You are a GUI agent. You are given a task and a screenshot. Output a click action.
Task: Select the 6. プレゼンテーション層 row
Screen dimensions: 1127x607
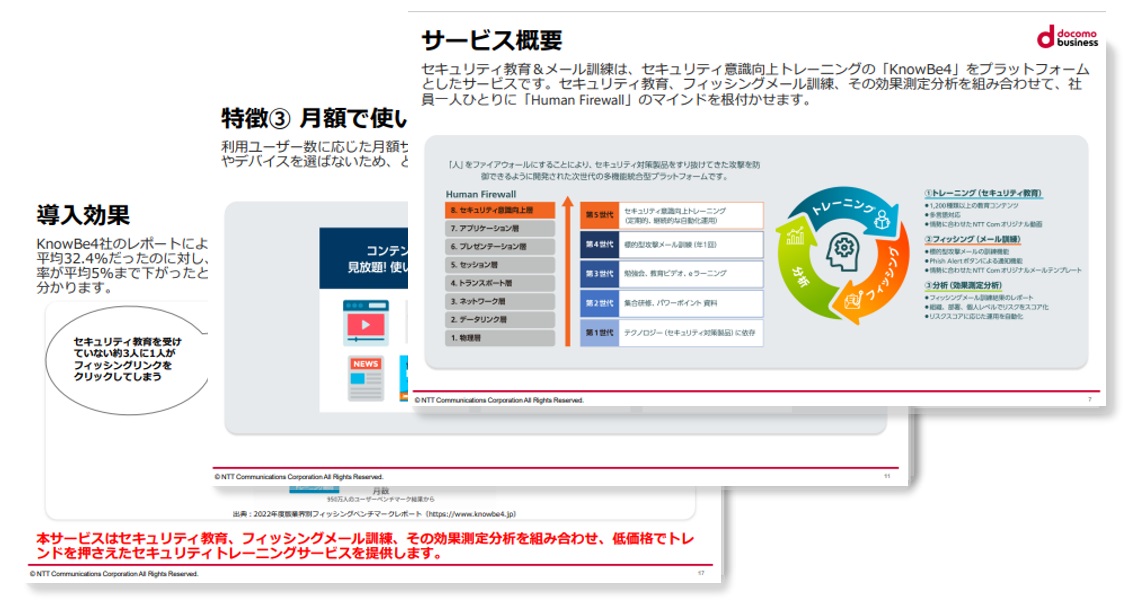500,246
